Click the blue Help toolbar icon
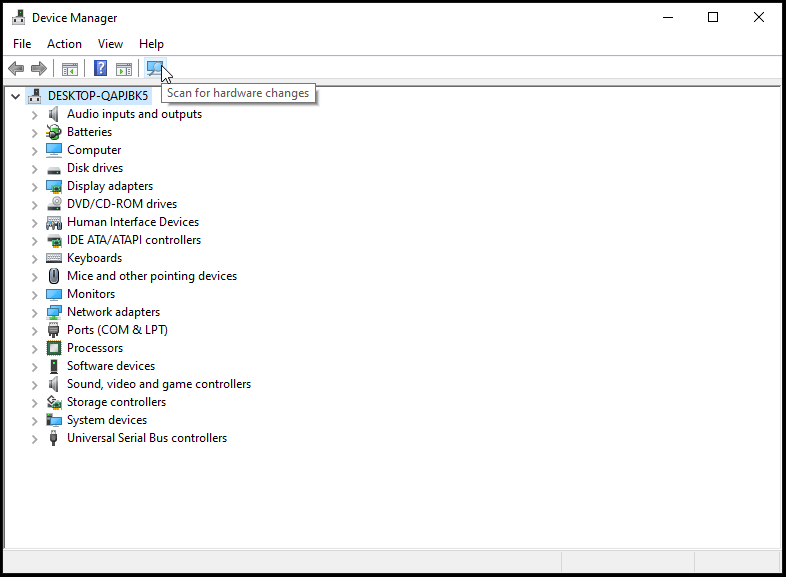The width and height of the screenshot is (786, 577). click(x=101, y=68)
